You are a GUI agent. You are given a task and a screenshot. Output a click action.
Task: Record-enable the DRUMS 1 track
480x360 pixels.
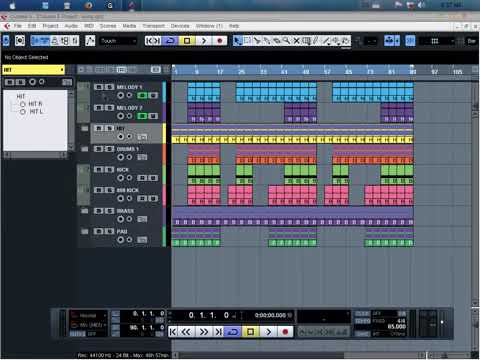click(x=121, y=157)
